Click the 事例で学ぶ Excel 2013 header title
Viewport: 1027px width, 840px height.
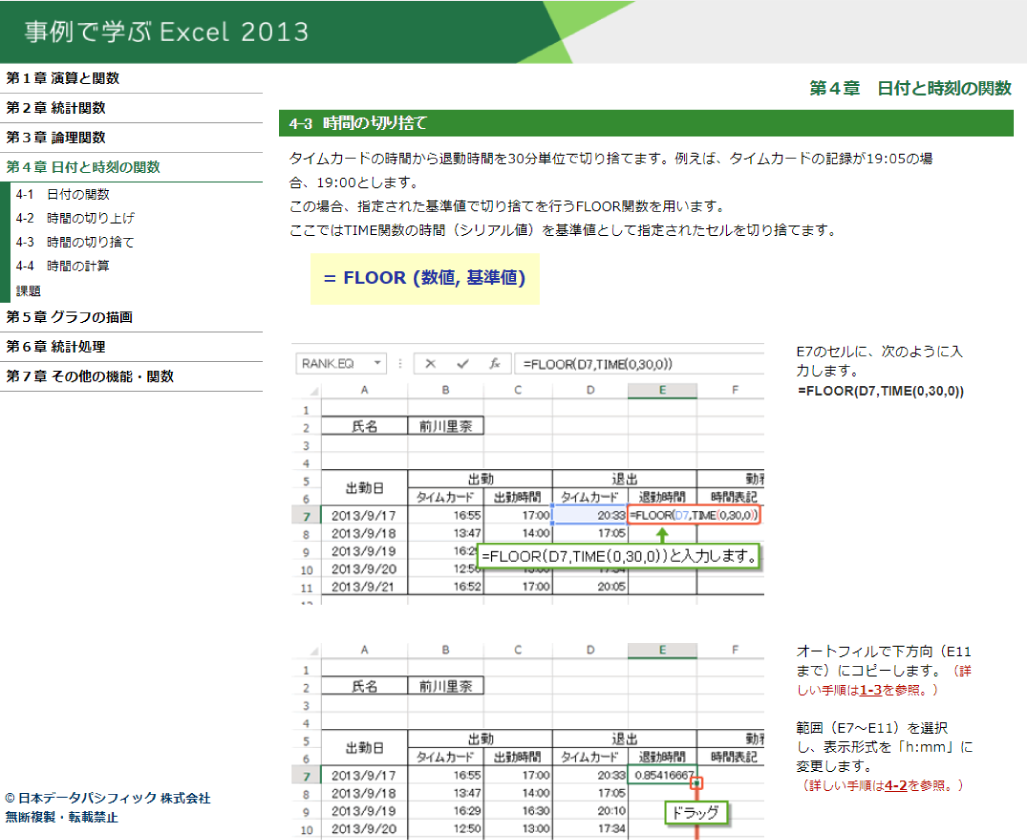[166, 31]
